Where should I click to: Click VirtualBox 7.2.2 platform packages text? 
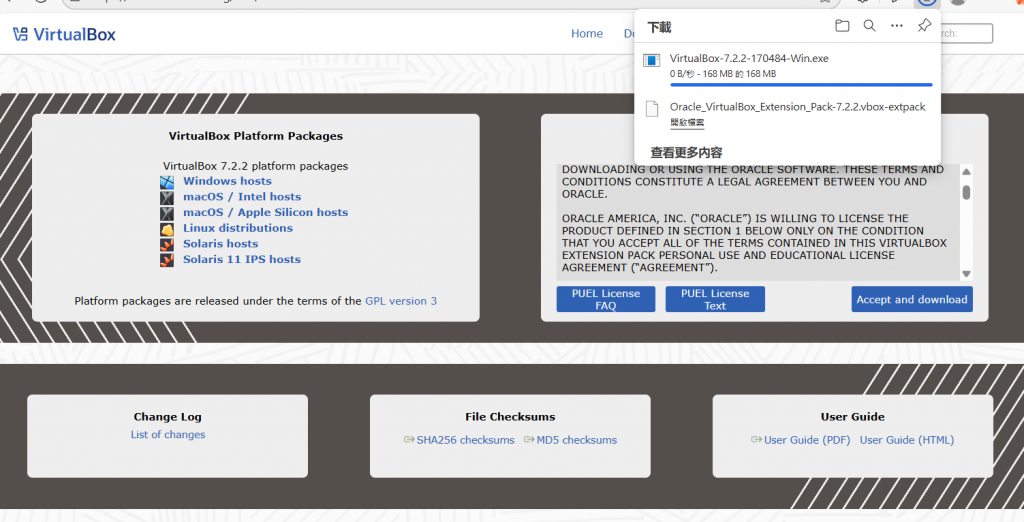(255, 166)
